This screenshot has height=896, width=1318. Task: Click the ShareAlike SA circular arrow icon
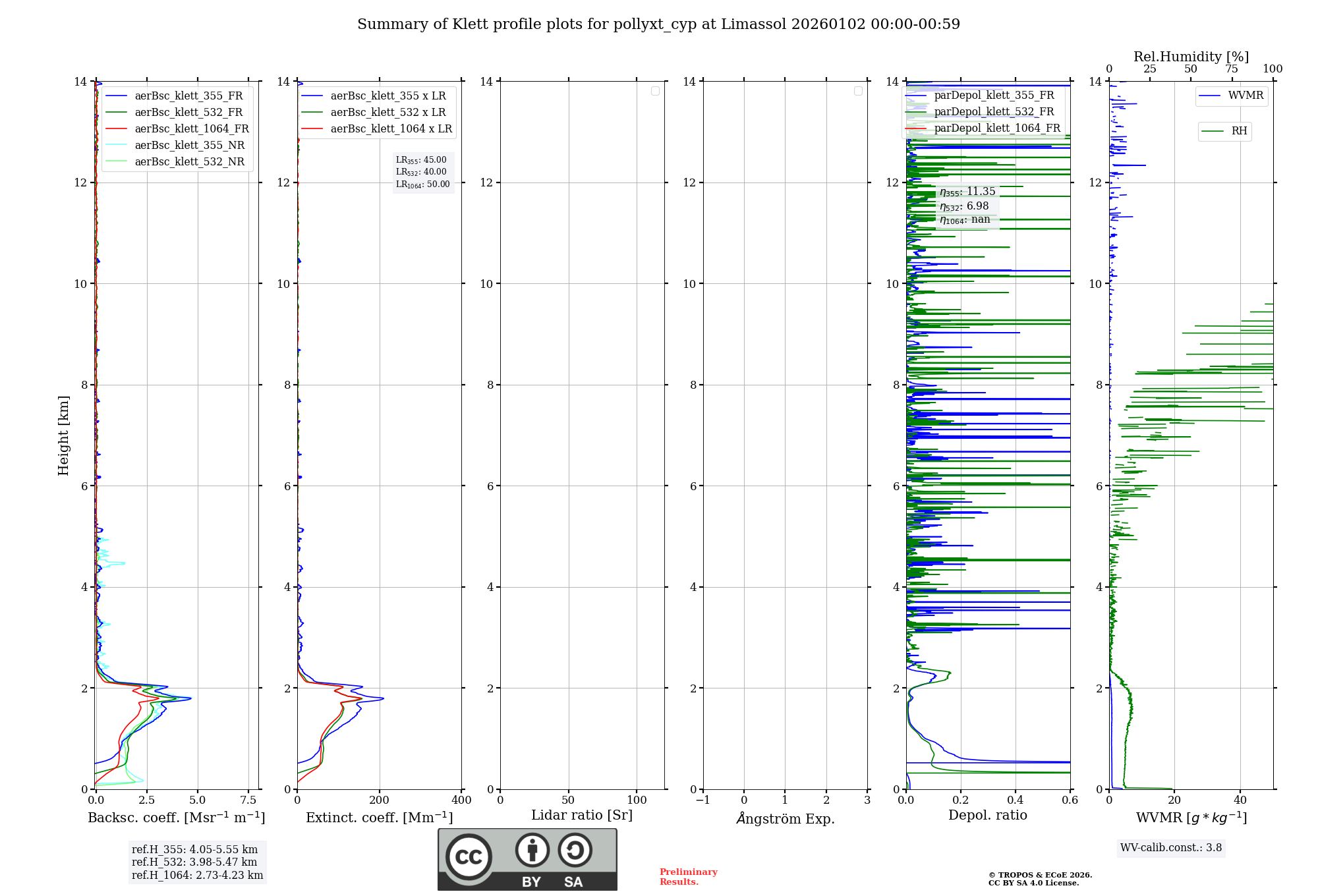click(x=575, y=851)
